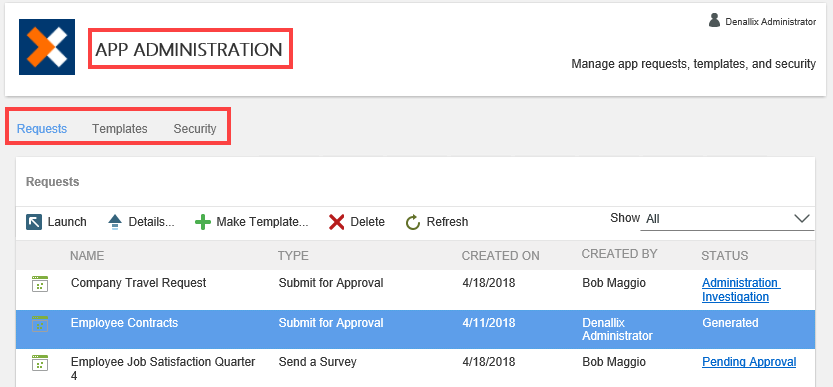833x387 pixels.
Task: Sort by the CREATED ON column header
Action: point(500,256)
